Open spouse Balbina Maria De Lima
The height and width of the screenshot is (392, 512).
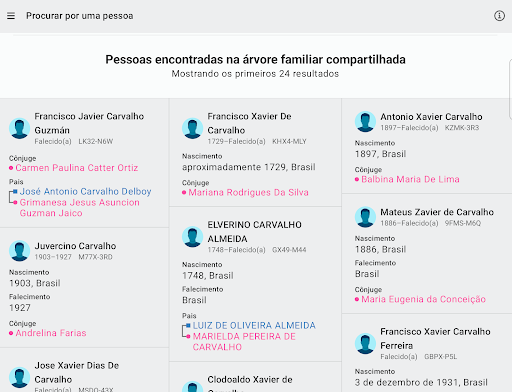(410, 179)
